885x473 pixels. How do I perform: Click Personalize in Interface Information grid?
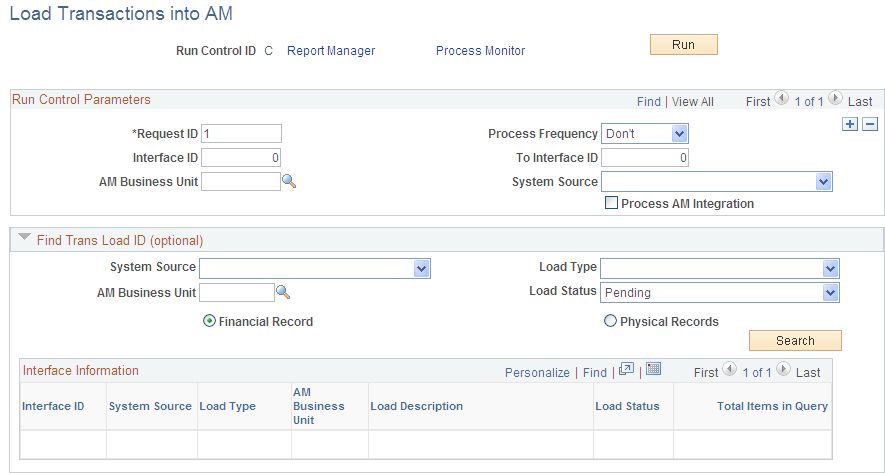click(x=537, y=373)
